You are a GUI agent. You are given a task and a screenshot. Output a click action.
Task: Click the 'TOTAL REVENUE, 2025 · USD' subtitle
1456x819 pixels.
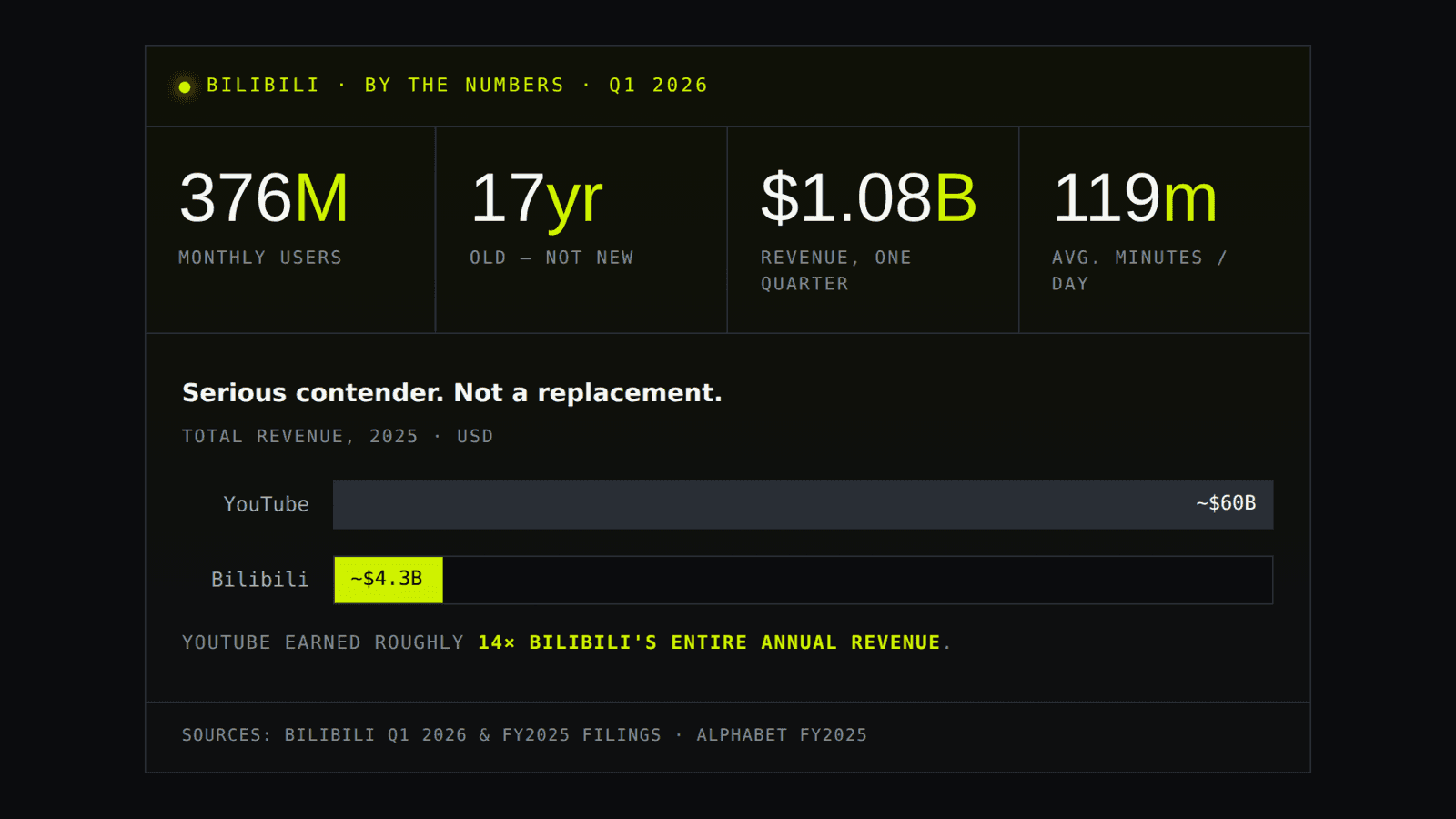[x=338, y=436]
